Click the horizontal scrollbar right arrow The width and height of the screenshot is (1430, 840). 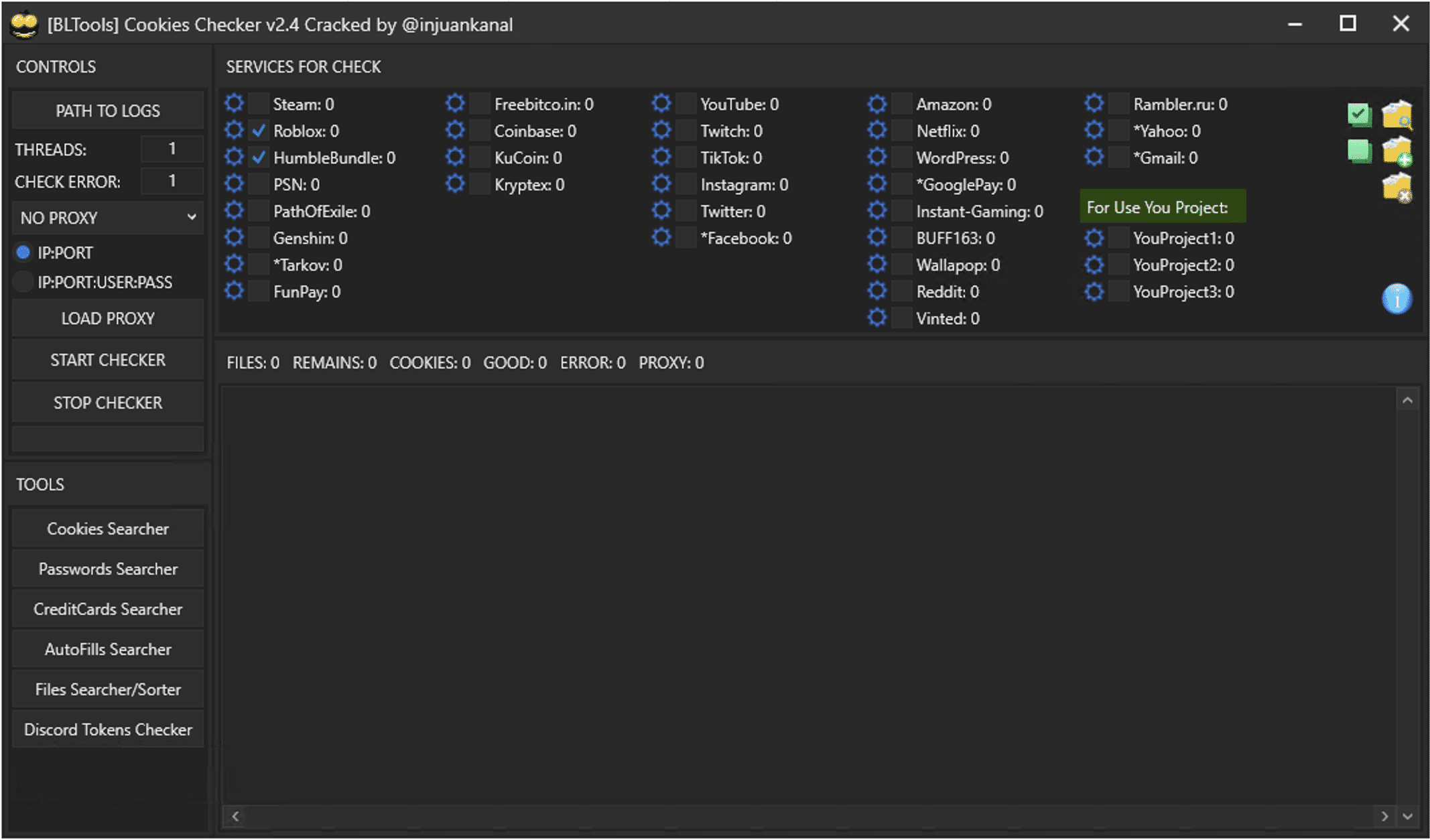1384,816
